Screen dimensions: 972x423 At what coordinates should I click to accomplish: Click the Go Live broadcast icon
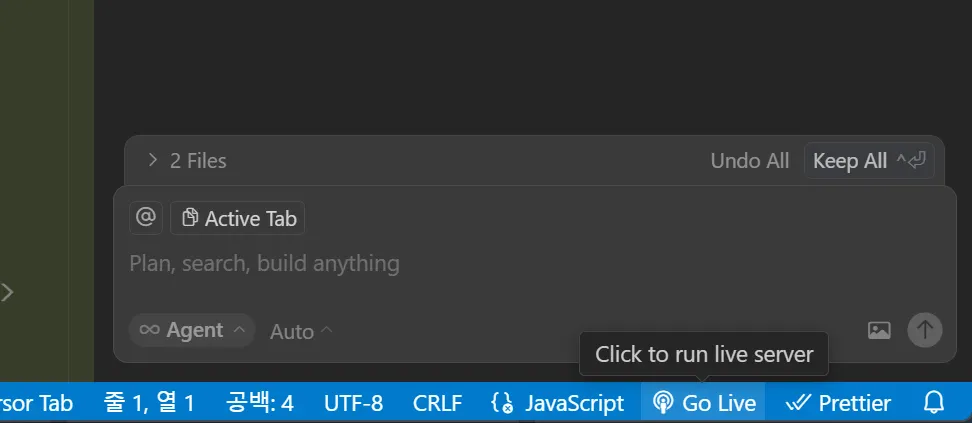coord(662,403)
